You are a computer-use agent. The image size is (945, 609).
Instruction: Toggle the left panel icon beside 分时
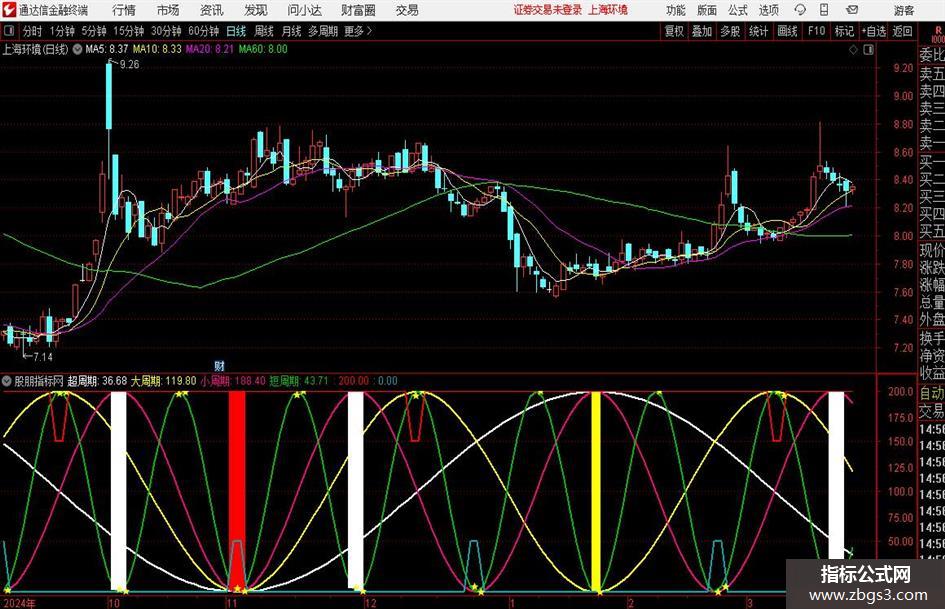pos(9,31)
